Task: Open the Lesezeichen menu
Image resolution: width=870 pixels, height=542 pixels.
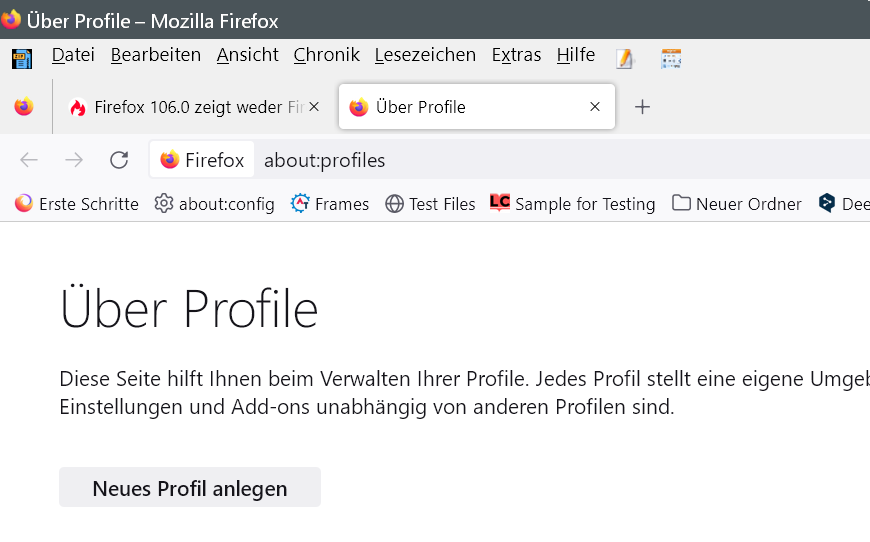Action: (x=425, y=55)
